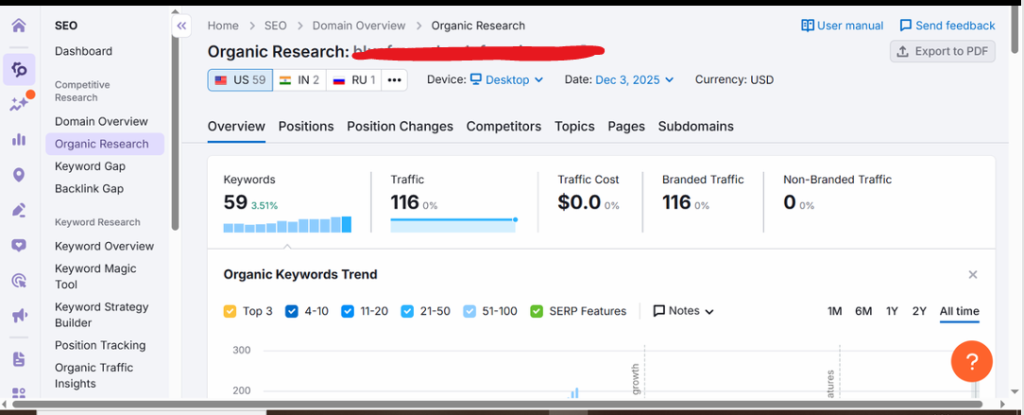Image resolution: width=1024 pixels, height=415 pixels.
Task: Switch to the Position Changes tab
Action: pyautogui.click(x=400, y=126)
